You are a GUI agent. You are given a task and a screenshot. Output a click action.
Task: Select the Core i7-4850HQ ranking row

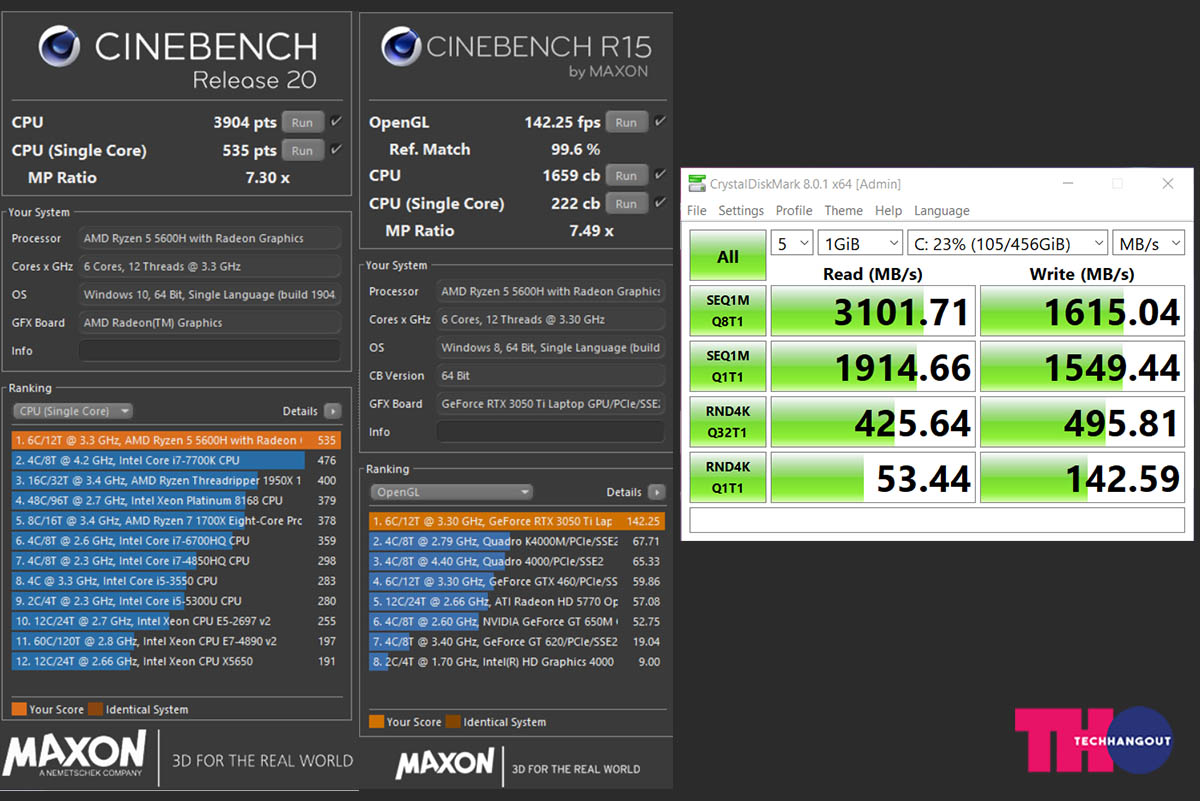[x=177, y=560]
